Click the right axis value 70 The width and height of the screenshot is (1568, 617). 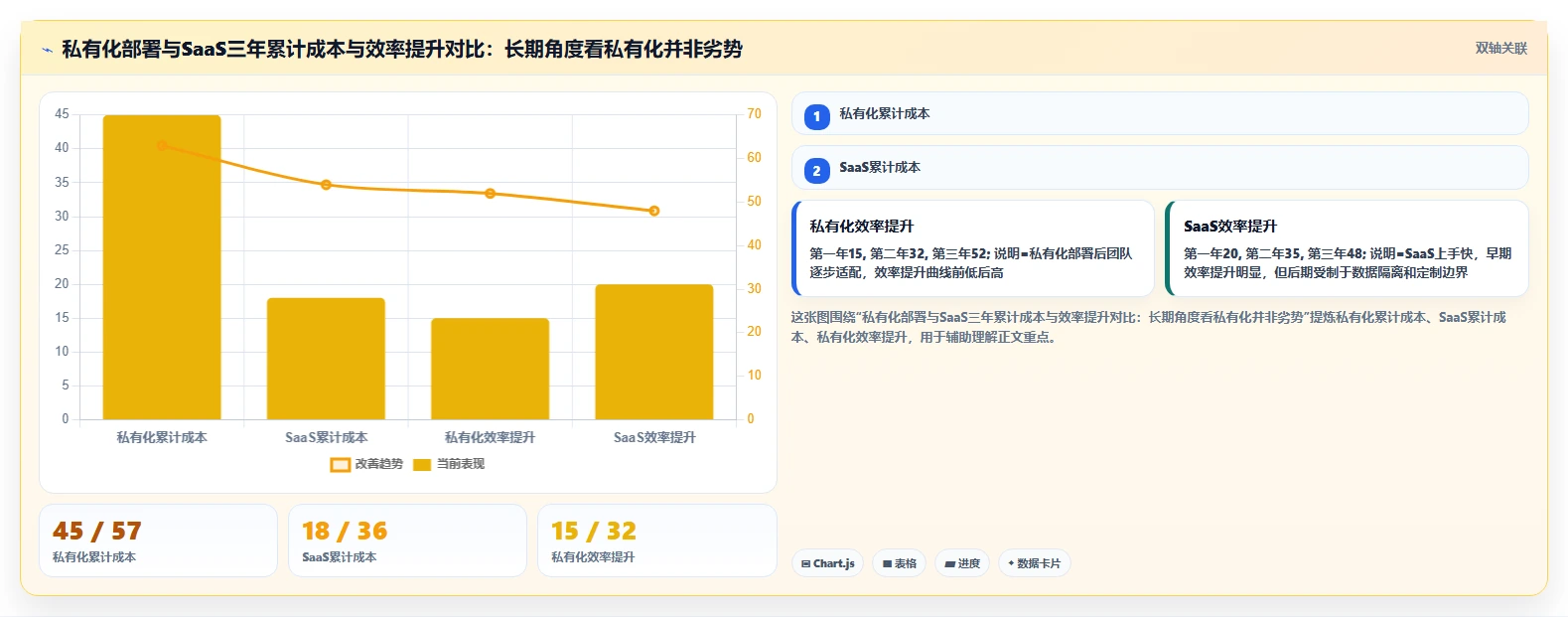tap(755, 114)
